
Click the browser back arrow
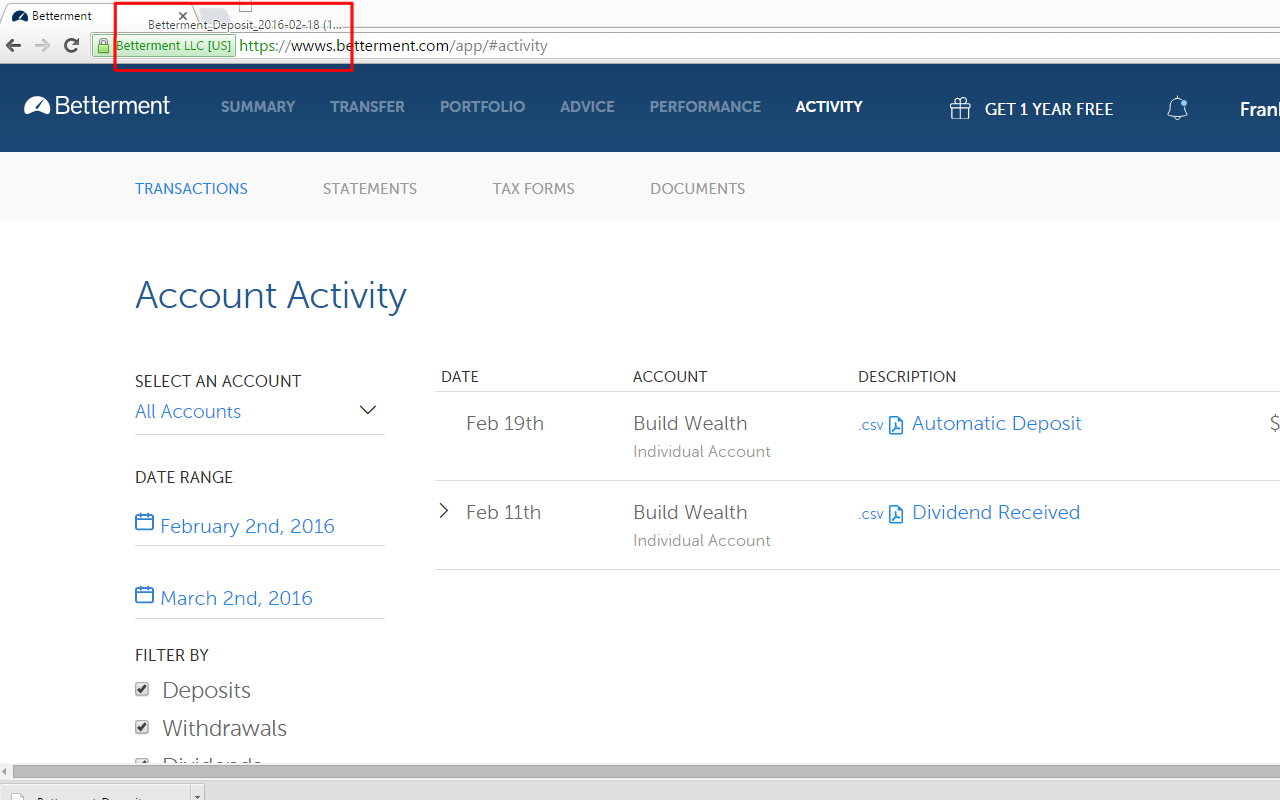tap(14, 45)
